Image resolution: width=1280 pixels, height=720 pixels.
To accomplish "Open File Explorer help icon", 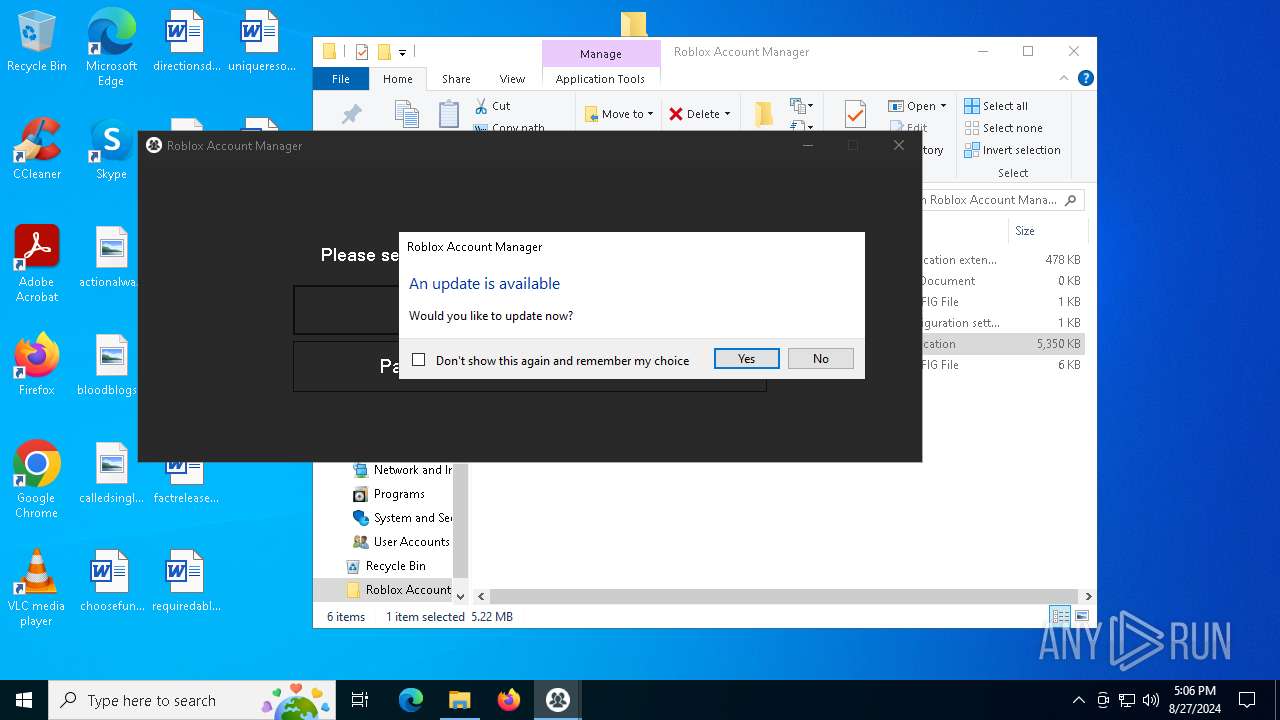I will (x=1085, y=78).
